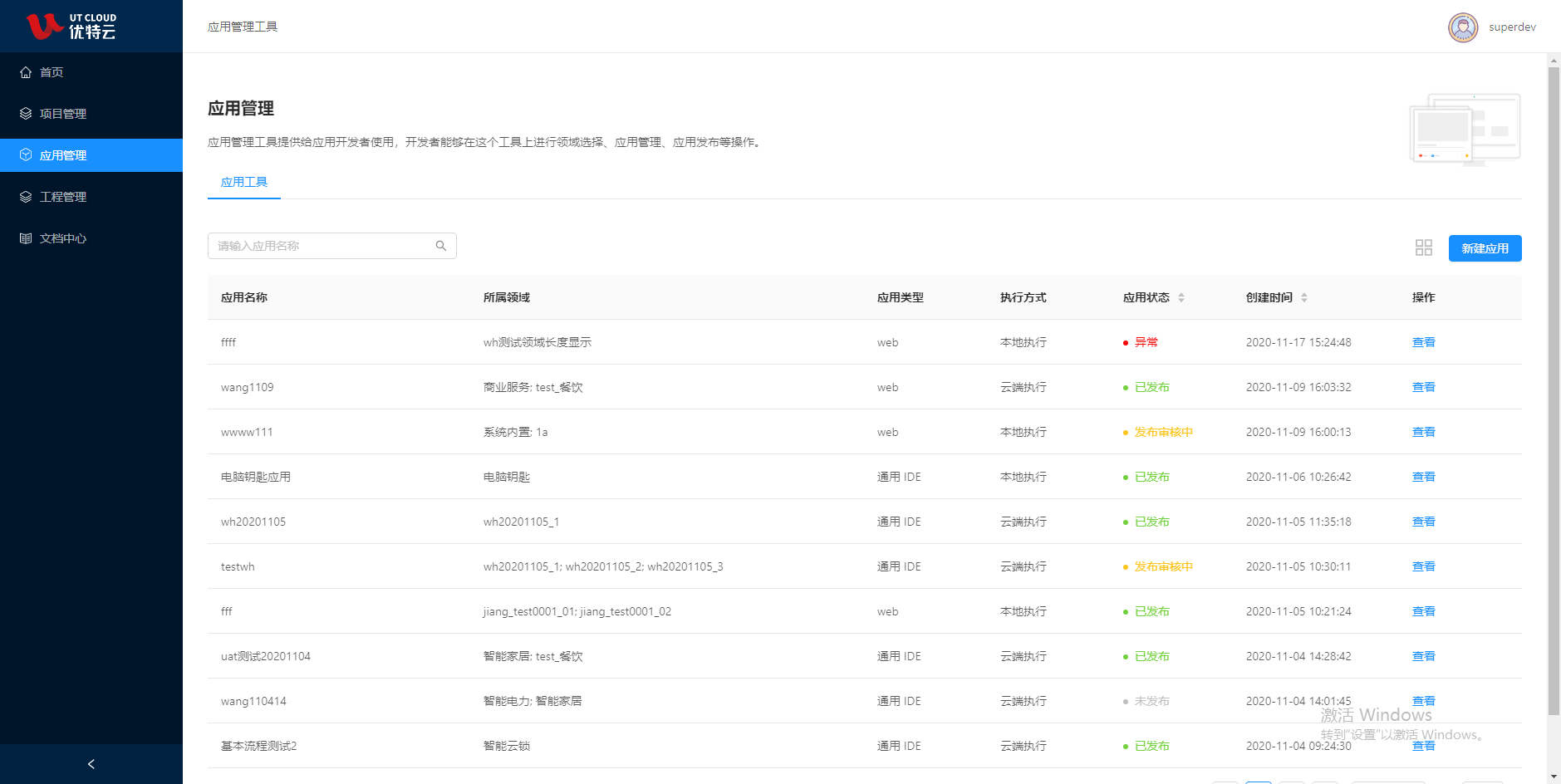Click 发布审核中 status in wwww111 row
This screenshot has width=1561, height=784.
coord(1164,432)
